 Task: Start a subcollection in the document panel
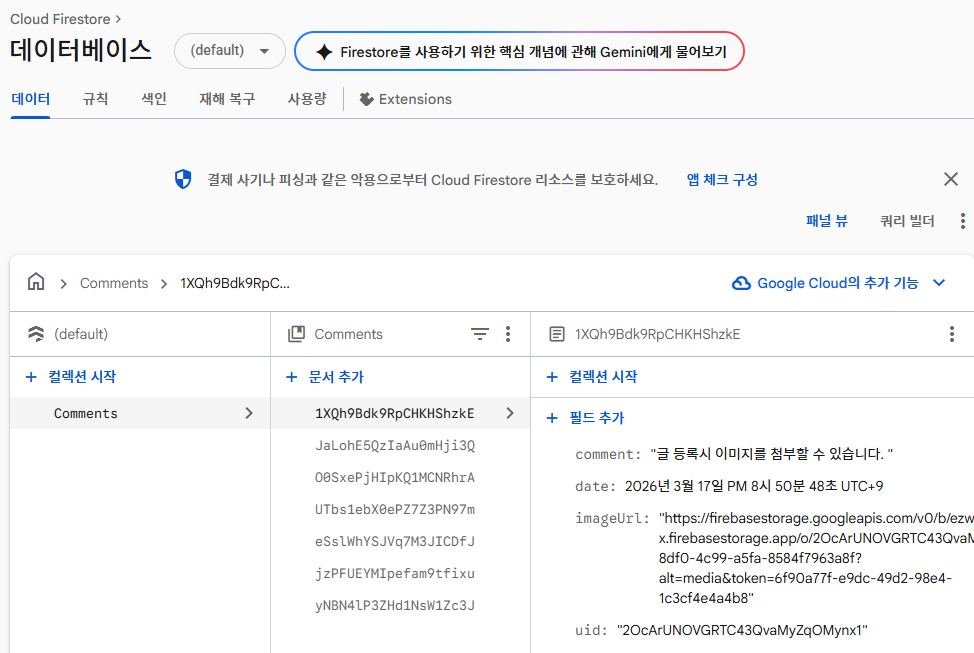[592, 377]
